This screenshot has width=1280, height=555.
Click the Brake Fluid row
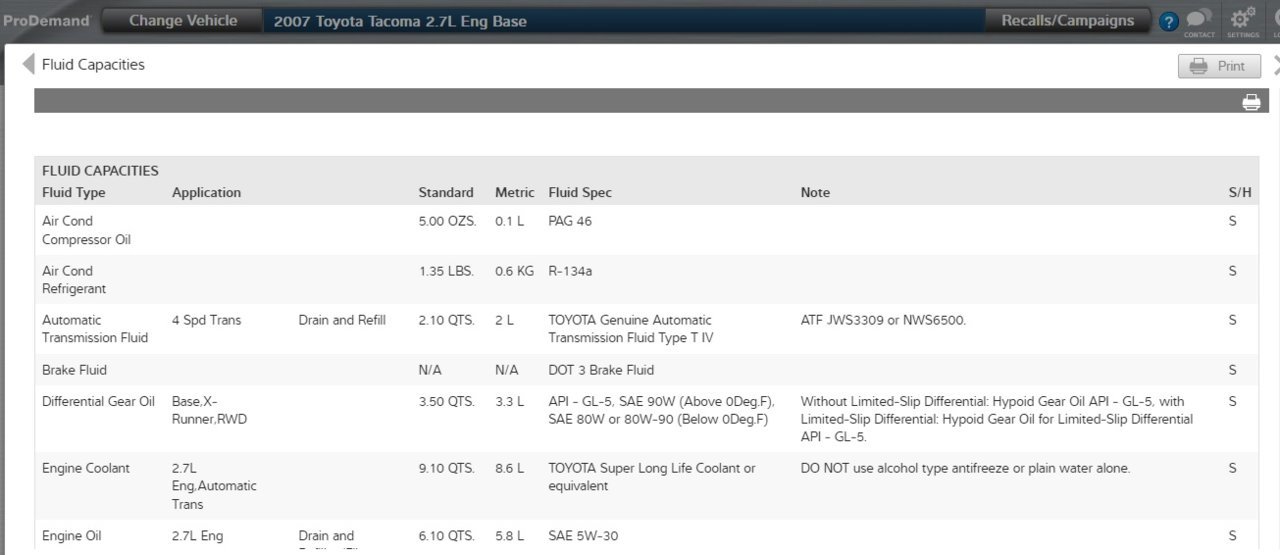[x=647, y=370]
